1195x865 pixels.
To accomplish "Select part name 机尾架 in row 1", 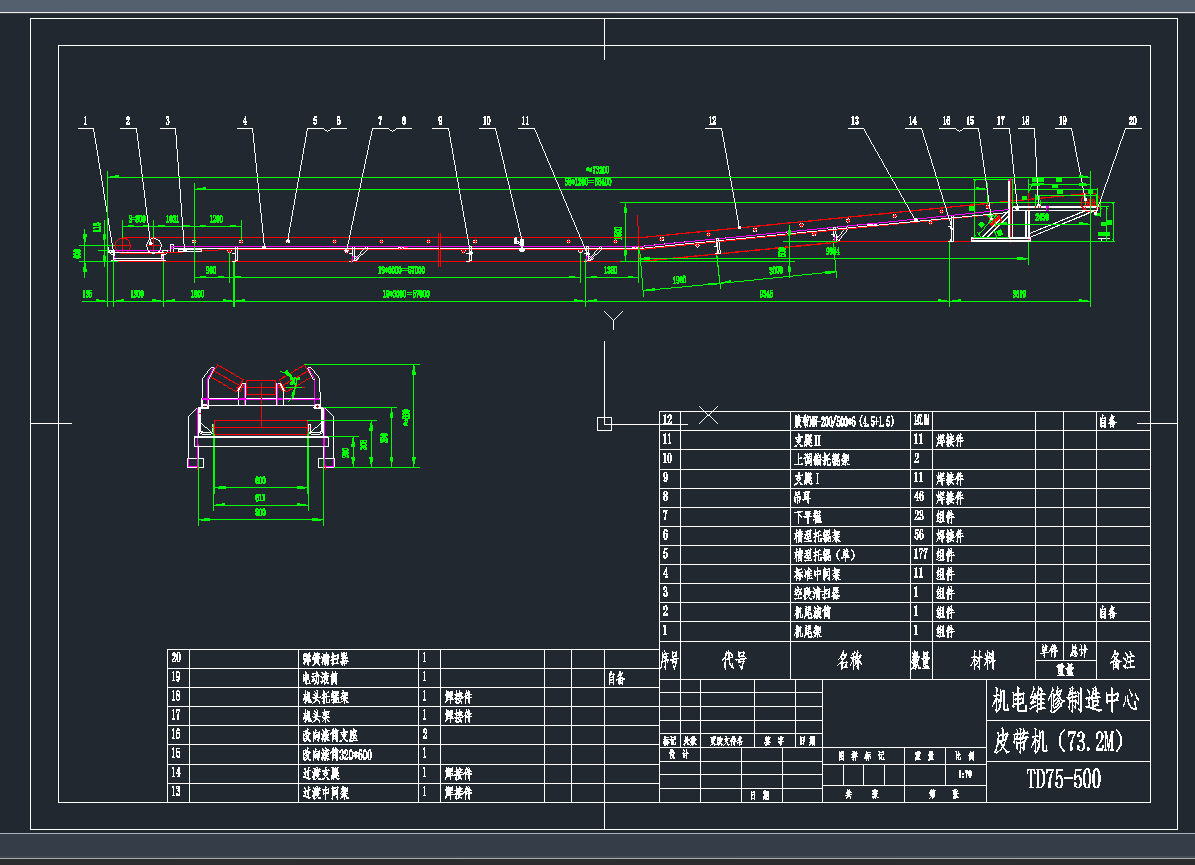I will click(808, 631).
